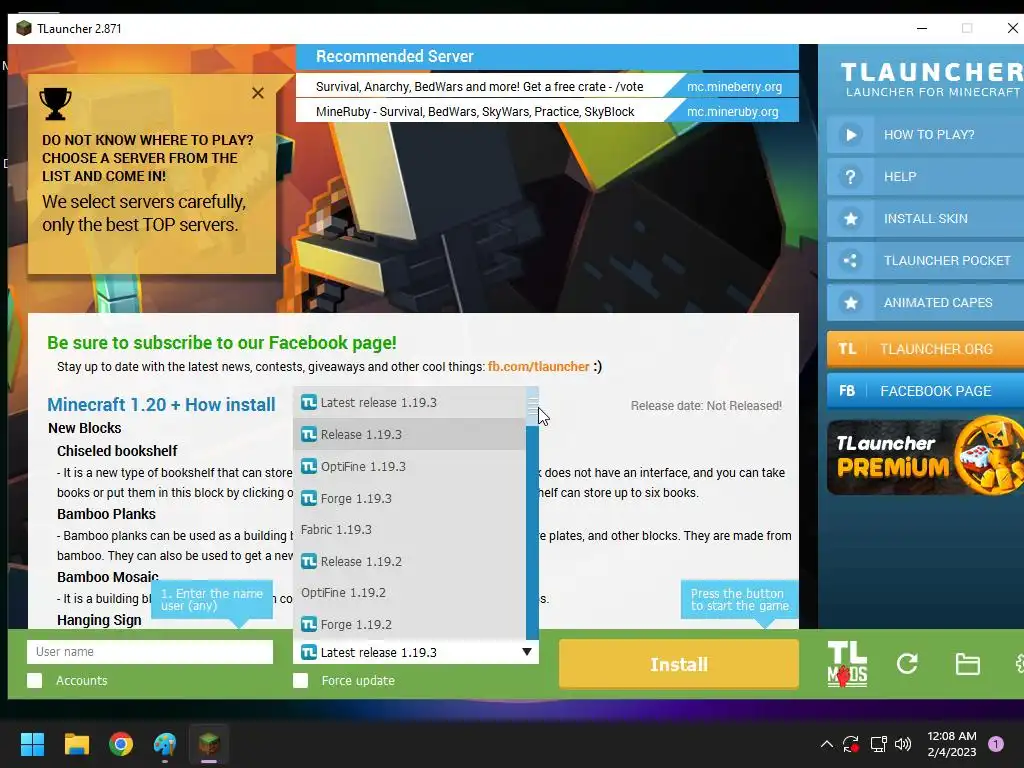1024x768 pixels.
Task: Open the FACEBOOK PAGE button
Action: 925,391
